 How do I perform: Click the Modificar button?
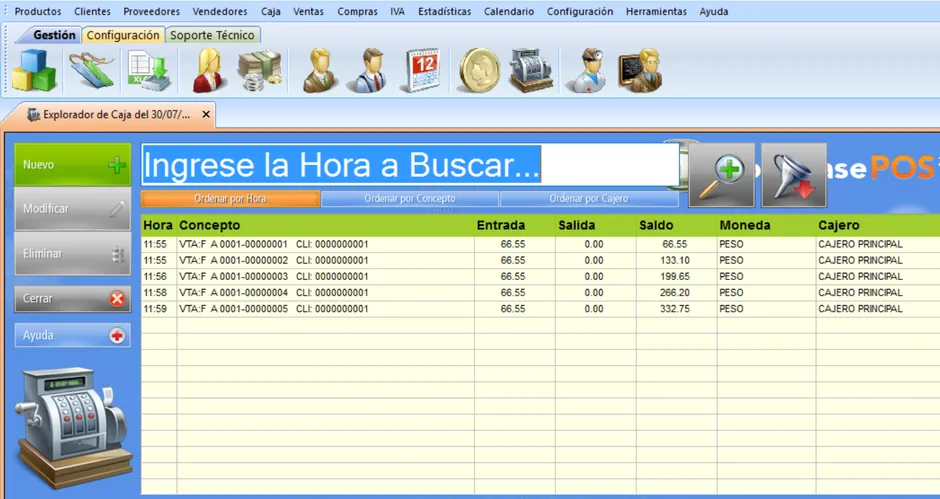(x=73, y=209)
